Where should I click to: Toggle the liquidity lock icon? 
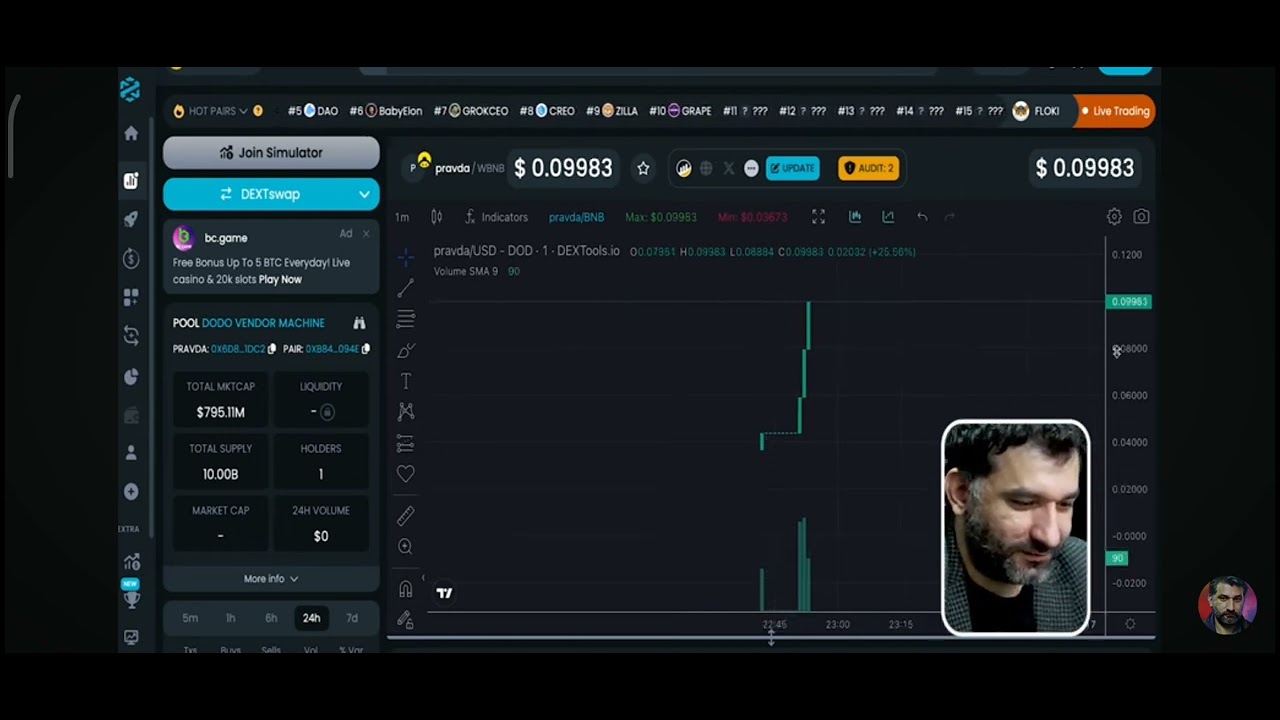tap(327, 412)
